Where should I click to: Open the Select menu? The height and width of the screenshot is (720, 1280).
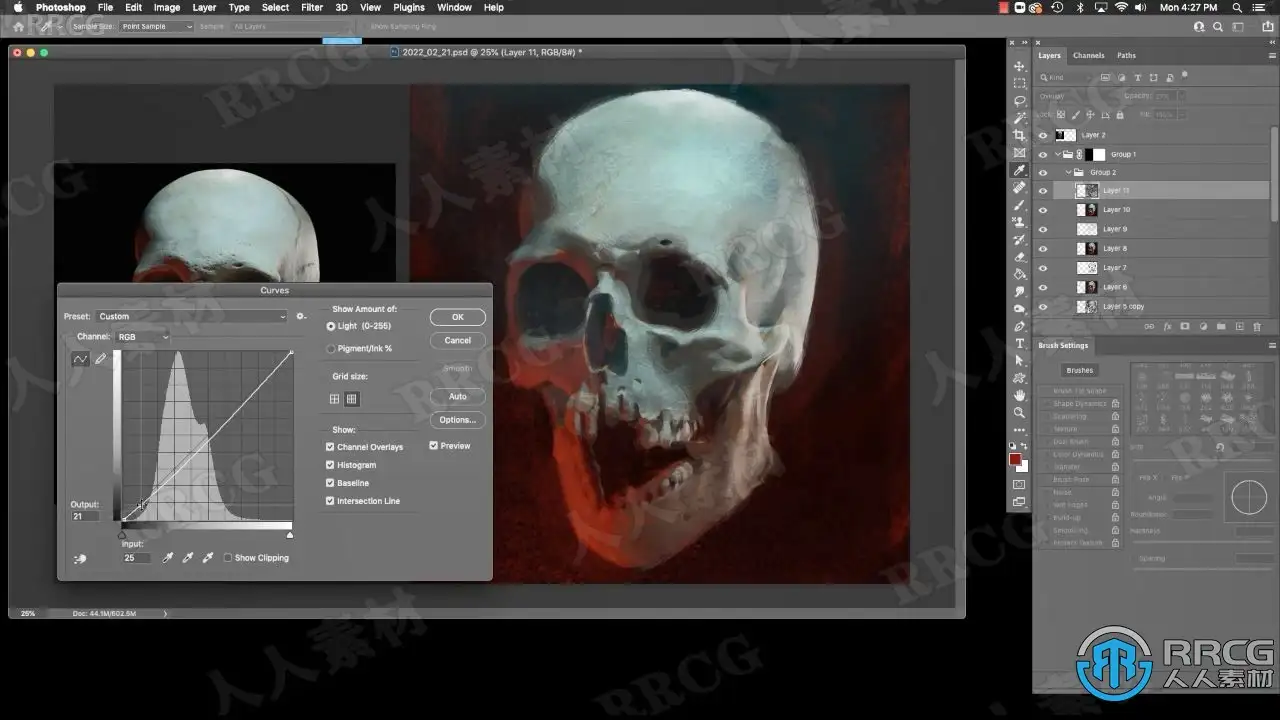275,7
